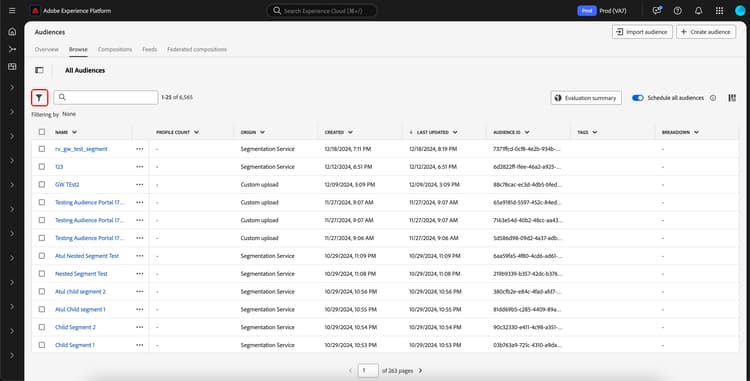
Task: Open the Audience ID column dropdown
Action: pyautogui.click(x=527, y=132)
